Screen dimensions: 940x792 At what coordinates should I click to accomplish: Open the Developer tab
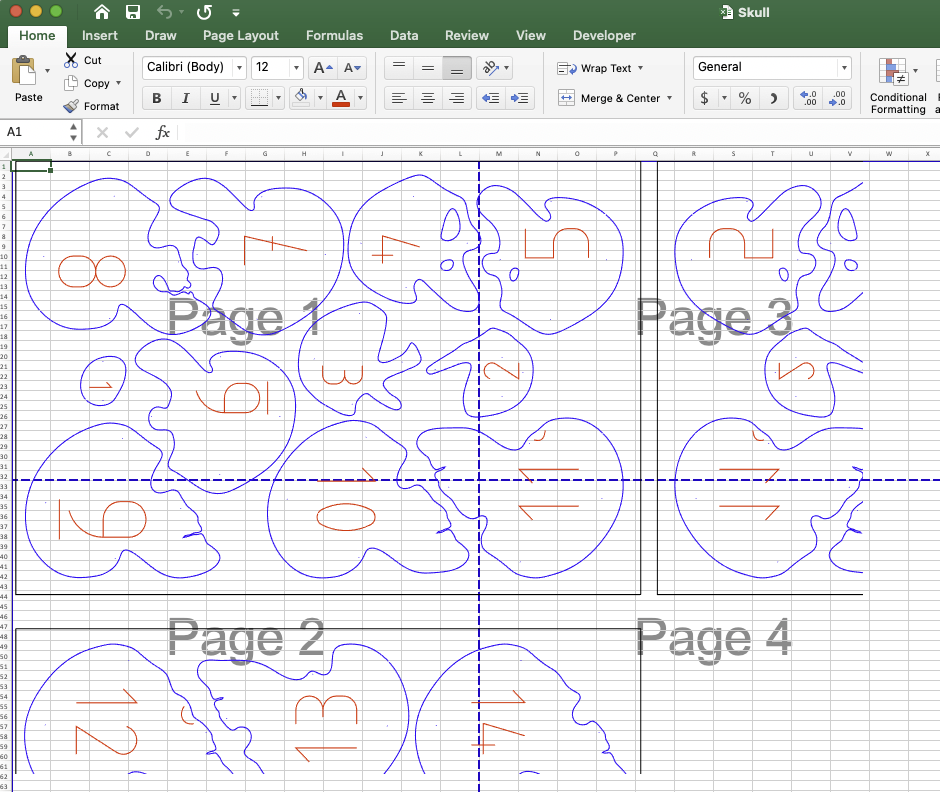click(x=604, y=35)
